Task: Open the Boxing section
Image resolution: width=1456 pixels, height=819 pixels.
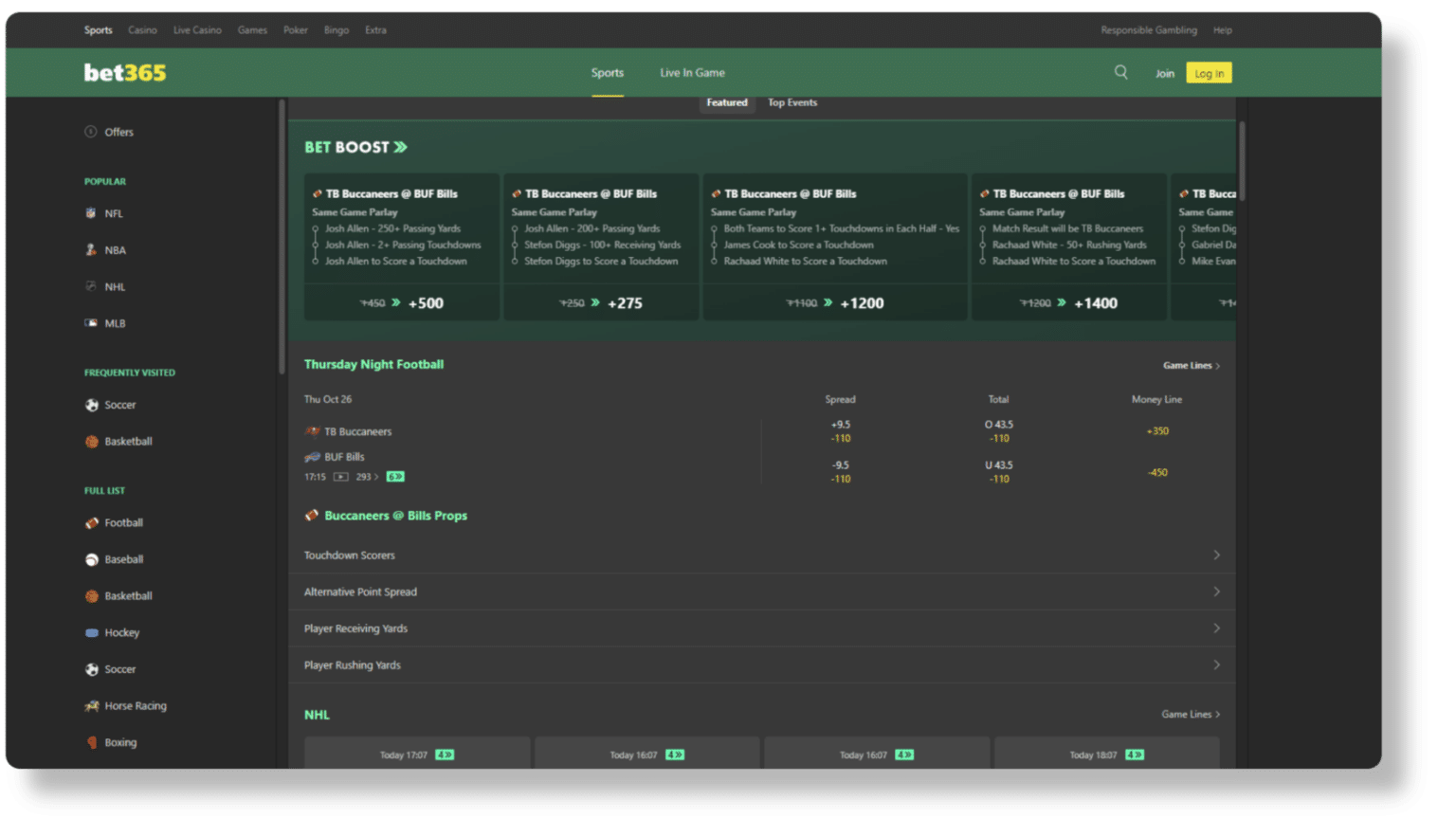Action: pos(118,742)
